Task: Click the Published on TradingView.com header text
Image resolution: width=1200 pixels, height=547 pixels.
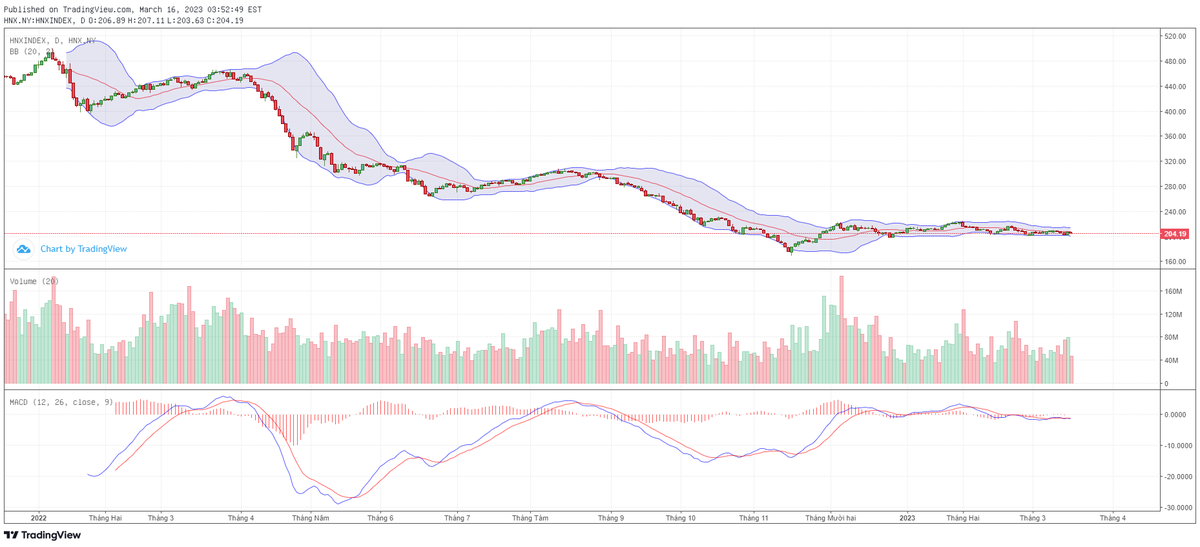Action: (x=133, y=8)
